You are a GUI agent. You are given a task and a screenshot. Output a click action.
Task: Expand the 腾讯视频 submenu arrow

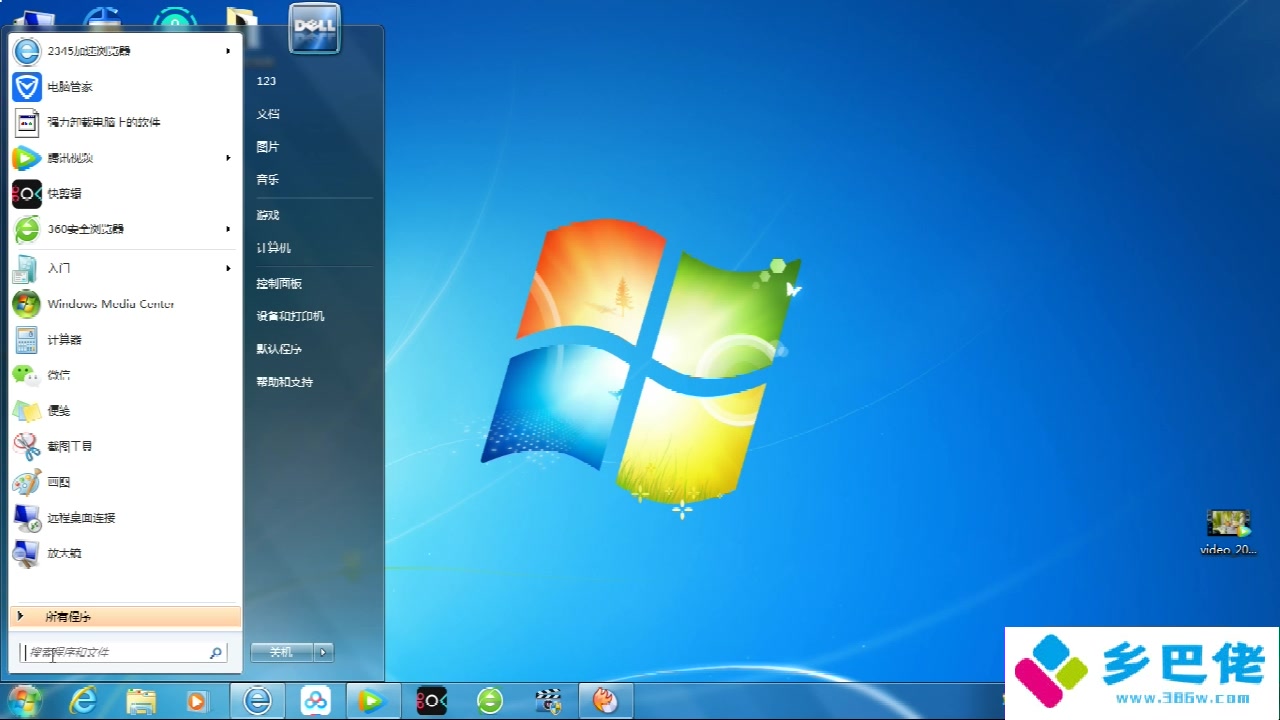pyautogui.click(x=228, y=158)
